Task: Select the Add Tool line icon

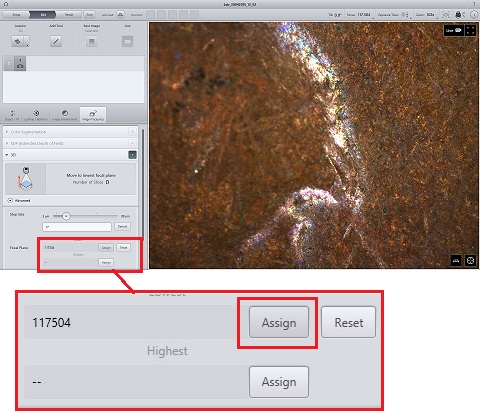Action: pos(56,41)
